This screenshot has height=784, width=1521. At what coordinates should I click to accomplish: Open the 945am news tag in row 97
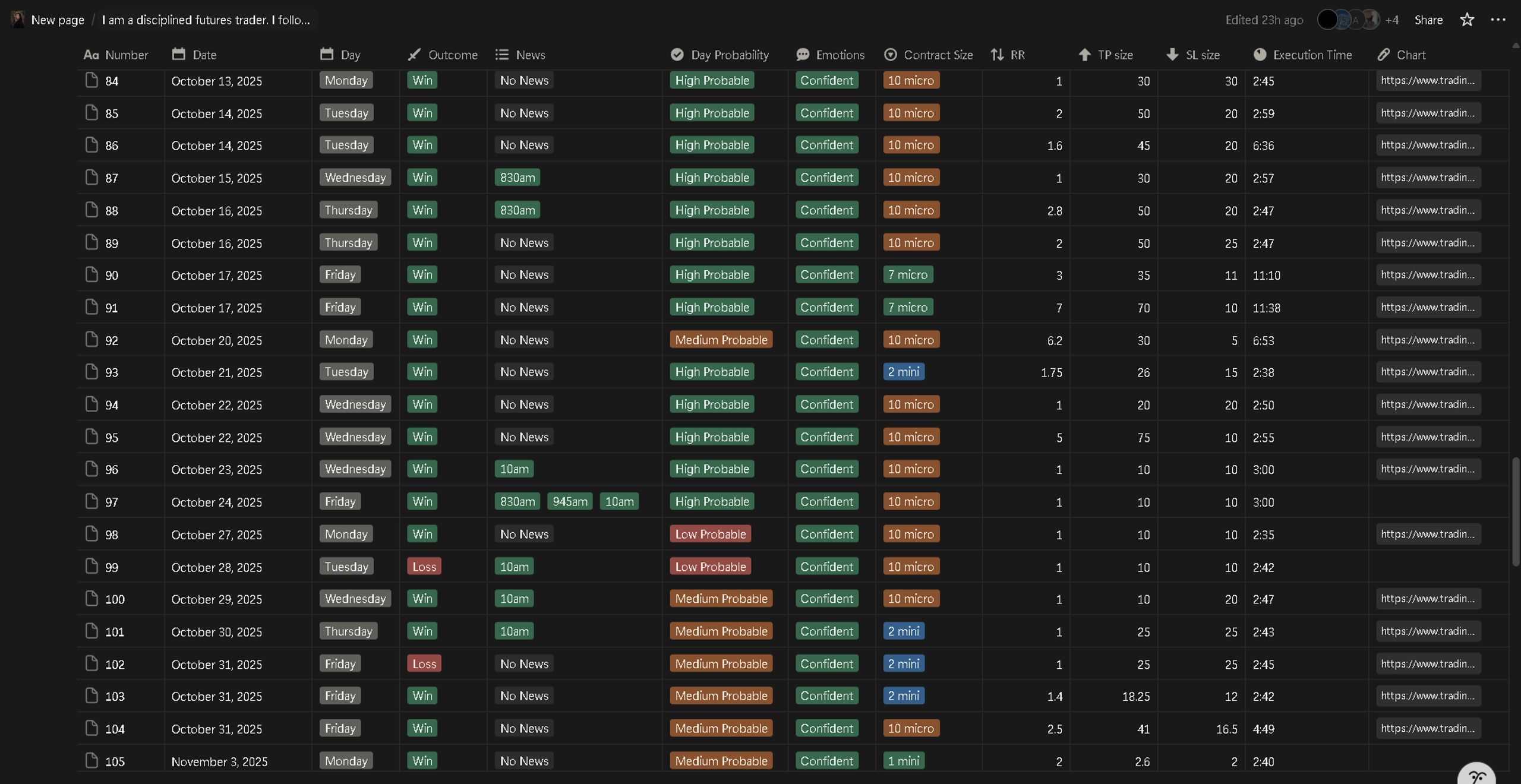pyautogui.click(x=570, y=502)
